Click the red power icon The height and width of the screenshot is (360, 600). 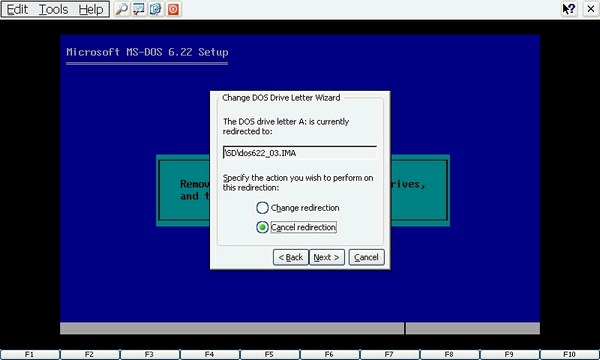coord(173,9)
